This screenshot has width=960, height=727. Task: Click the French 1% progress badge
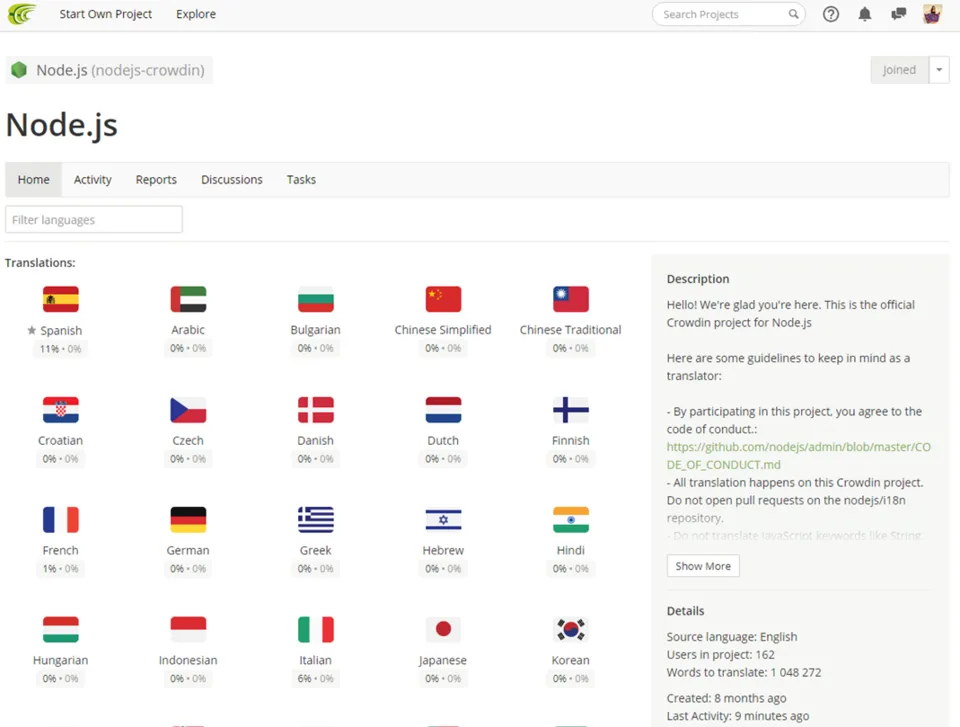coord(61,569)
